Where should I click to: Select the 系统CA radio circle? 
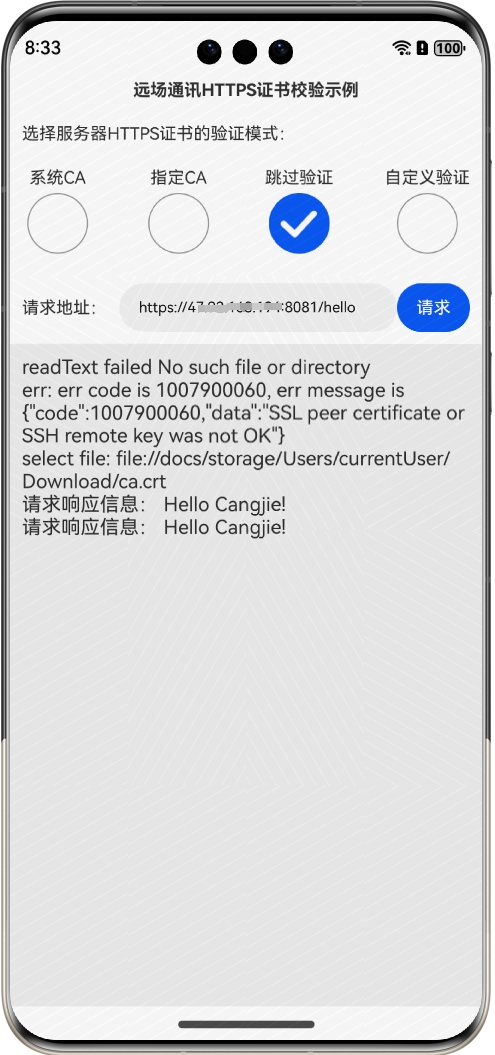point(58,223)
